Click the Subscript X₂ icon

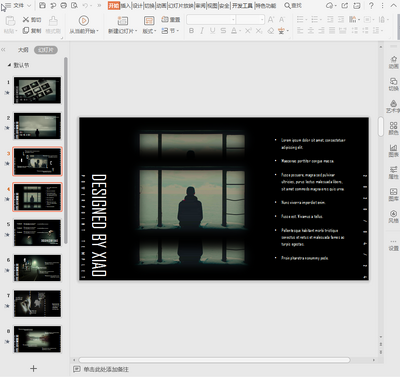tap(259, 31)
